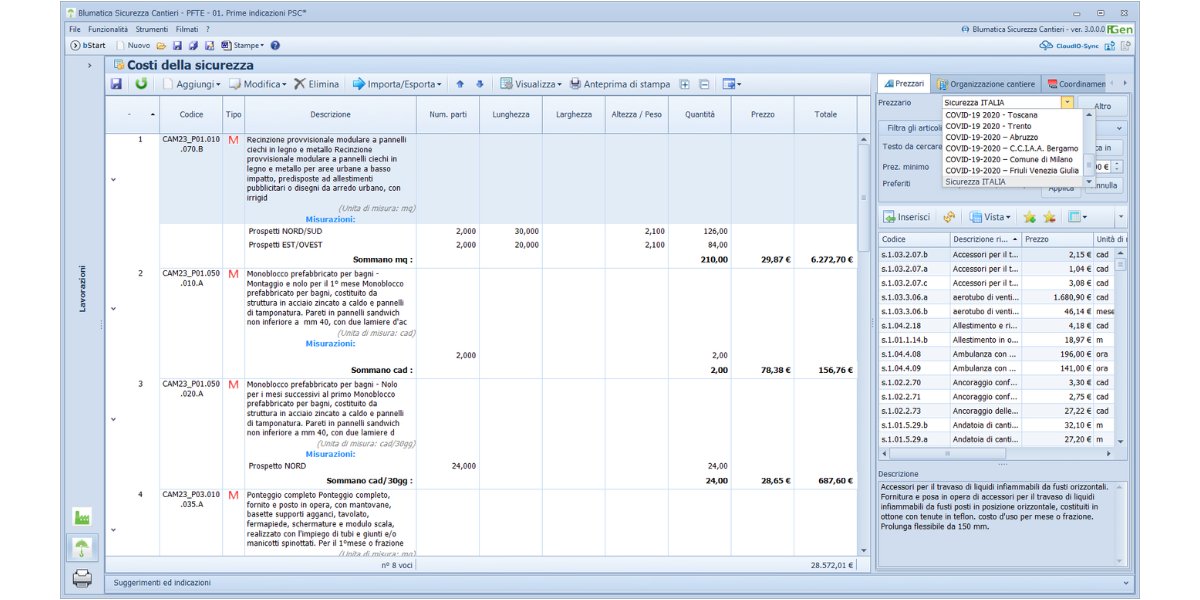Open the Vista dropdown
1200x600 pixels.
989,217
